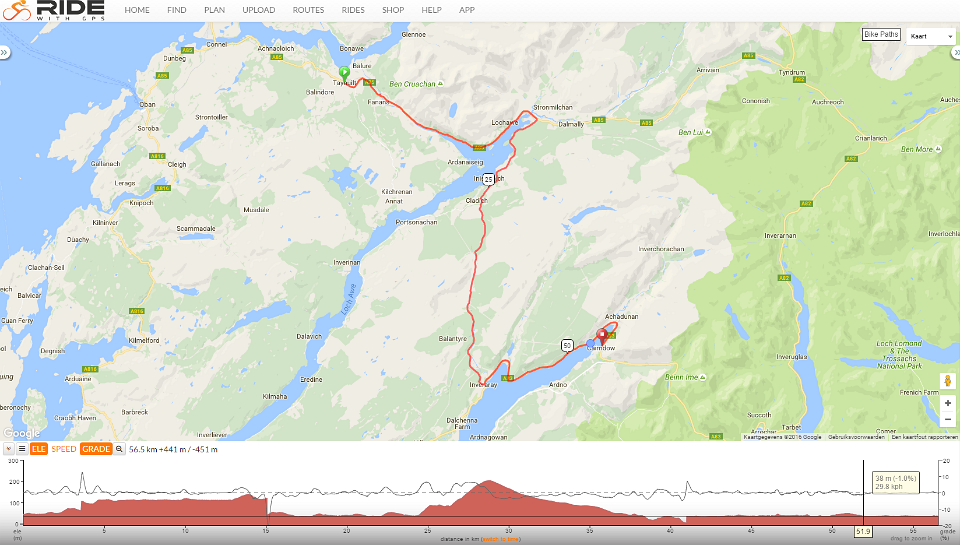Click the Ride with GPS logo
This screenshot has width=960, height=545.
53,10
